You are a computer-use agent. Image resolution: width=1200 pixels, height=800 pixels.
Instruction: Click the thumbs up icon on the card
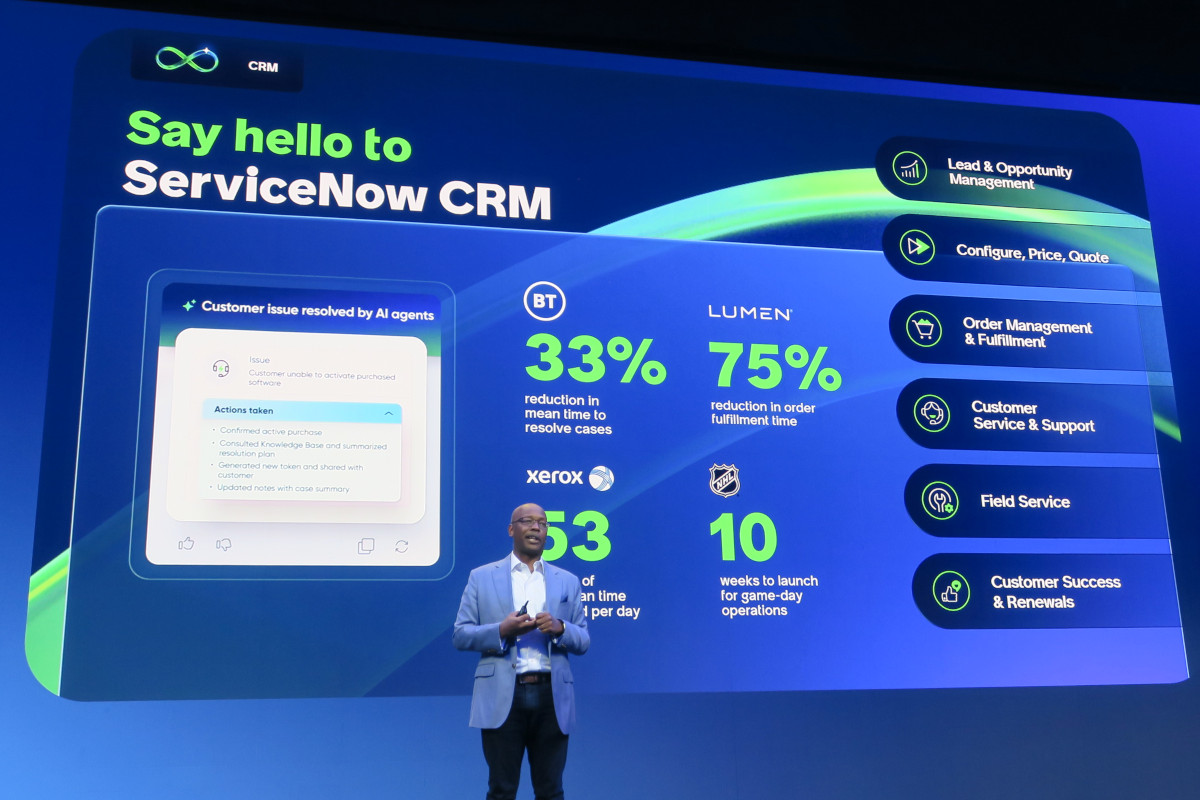(186, 544)
